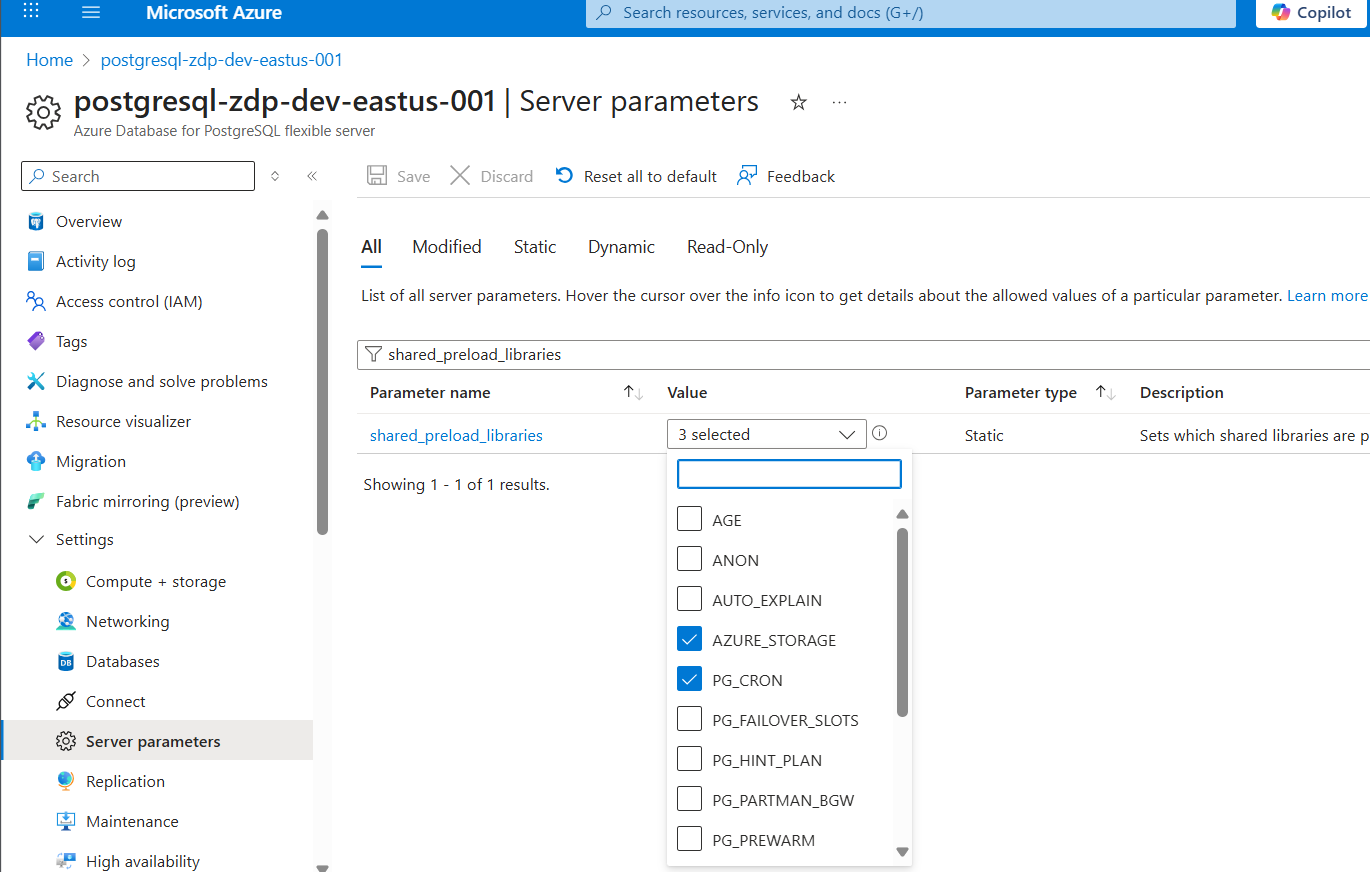Click the Resource visualizer icon

(36, 422)
